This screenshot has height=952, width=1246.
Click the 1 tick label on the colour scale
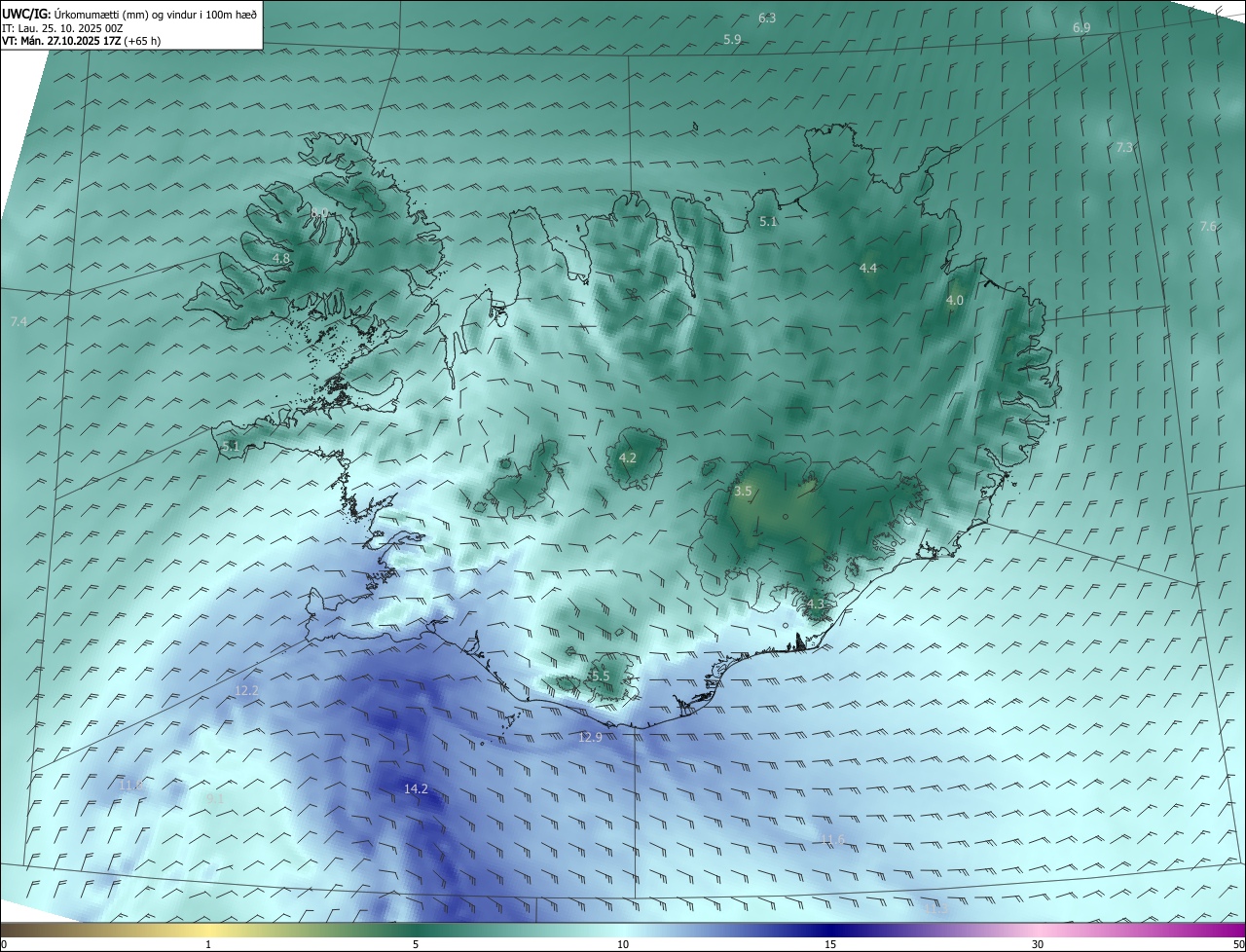coord(208,944)
